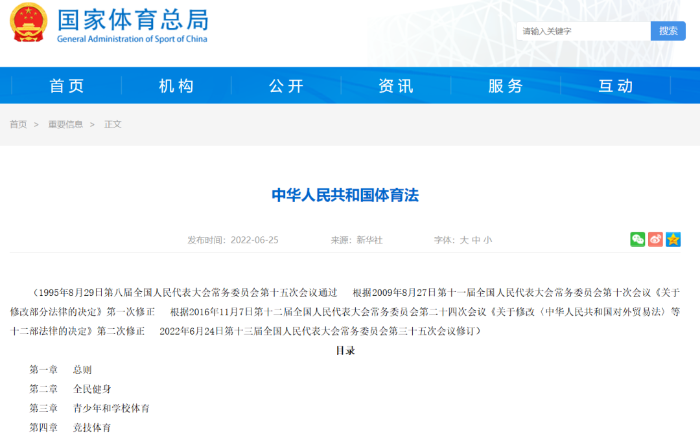The height and width of the screenshot is (437, 700).
Task: Click 重要信息 breadcrumb link
Action: coord(65,124)
